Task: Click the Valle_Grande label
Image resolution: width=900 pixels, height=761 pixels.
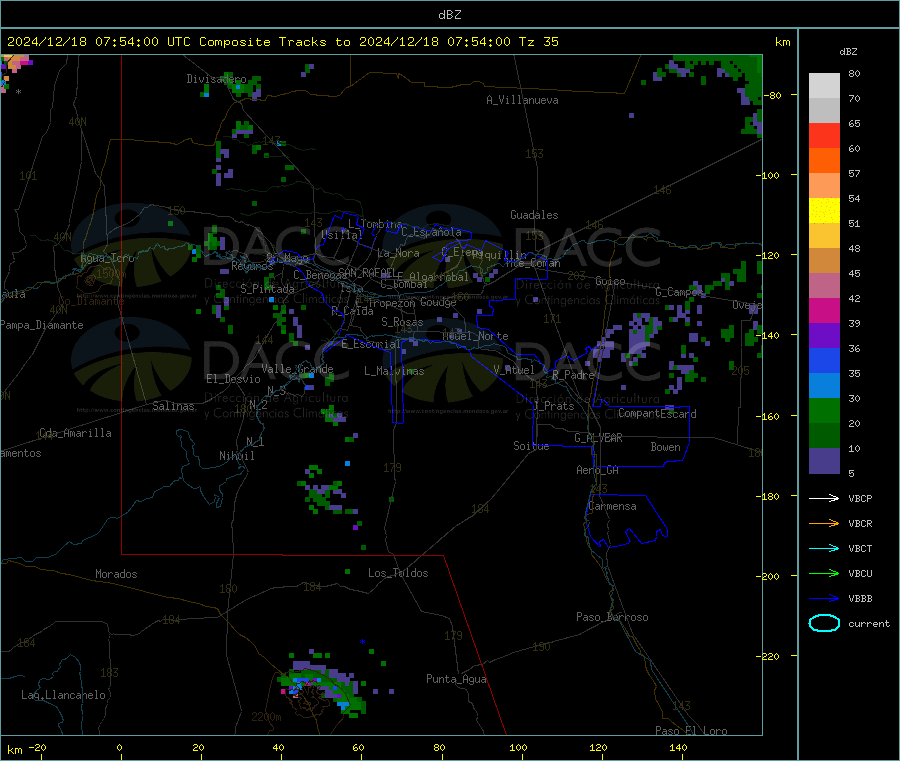Action: coord(297,369)
